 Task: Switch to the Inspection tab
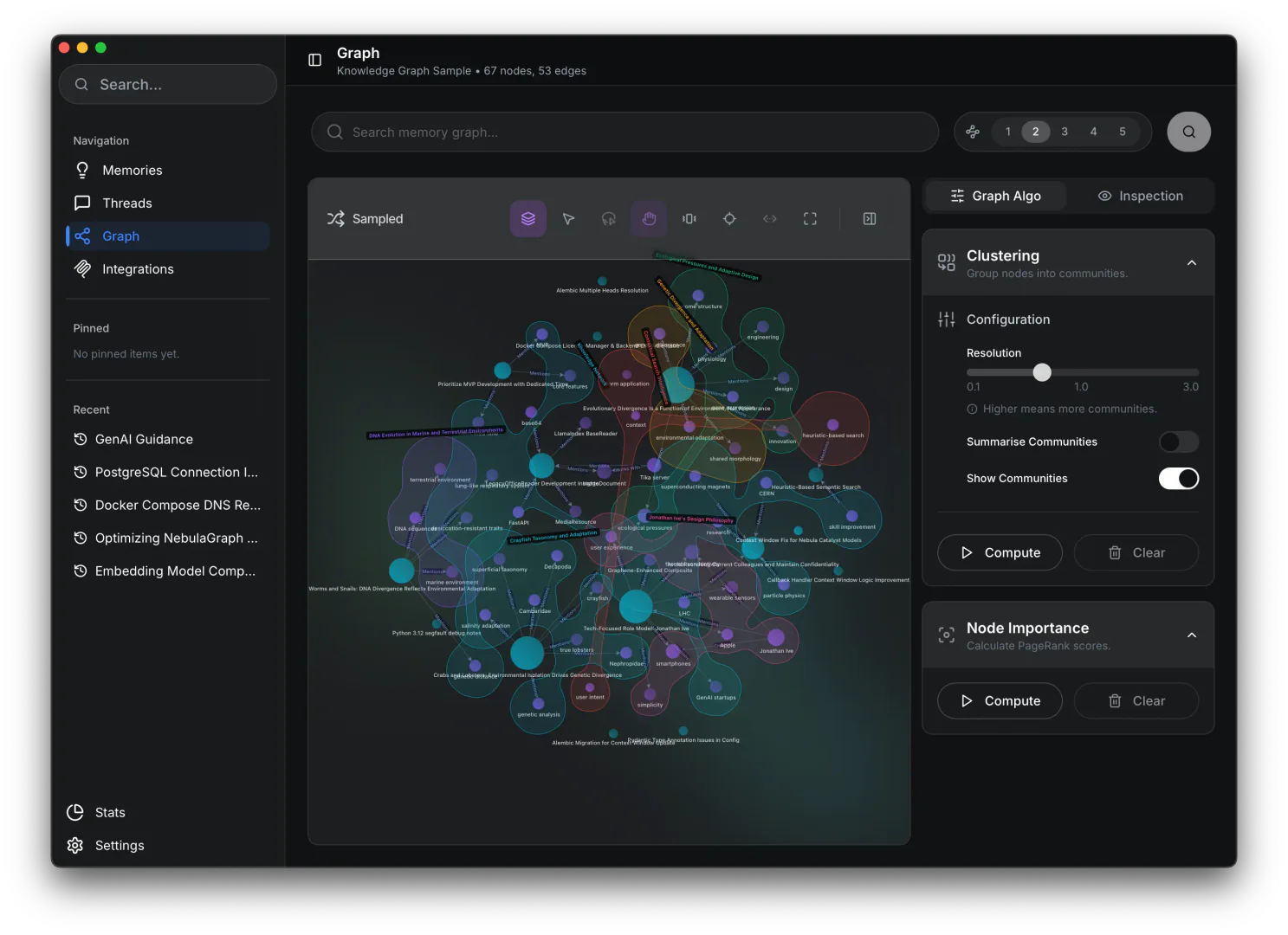click(1140, 196)
